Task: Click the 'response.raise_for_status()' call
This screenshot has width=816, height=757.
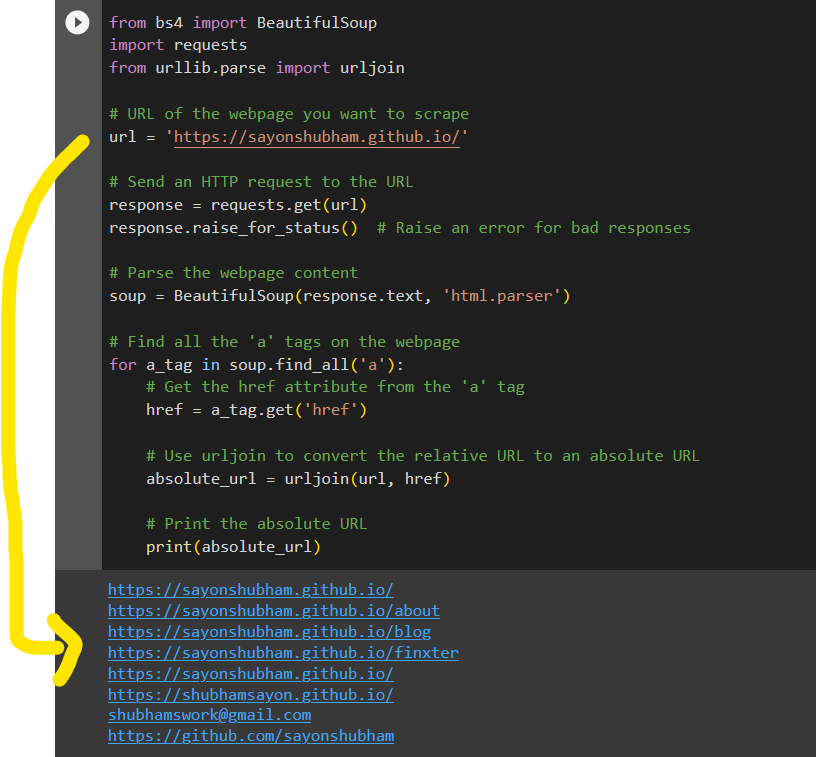Action: coord(233,228)
